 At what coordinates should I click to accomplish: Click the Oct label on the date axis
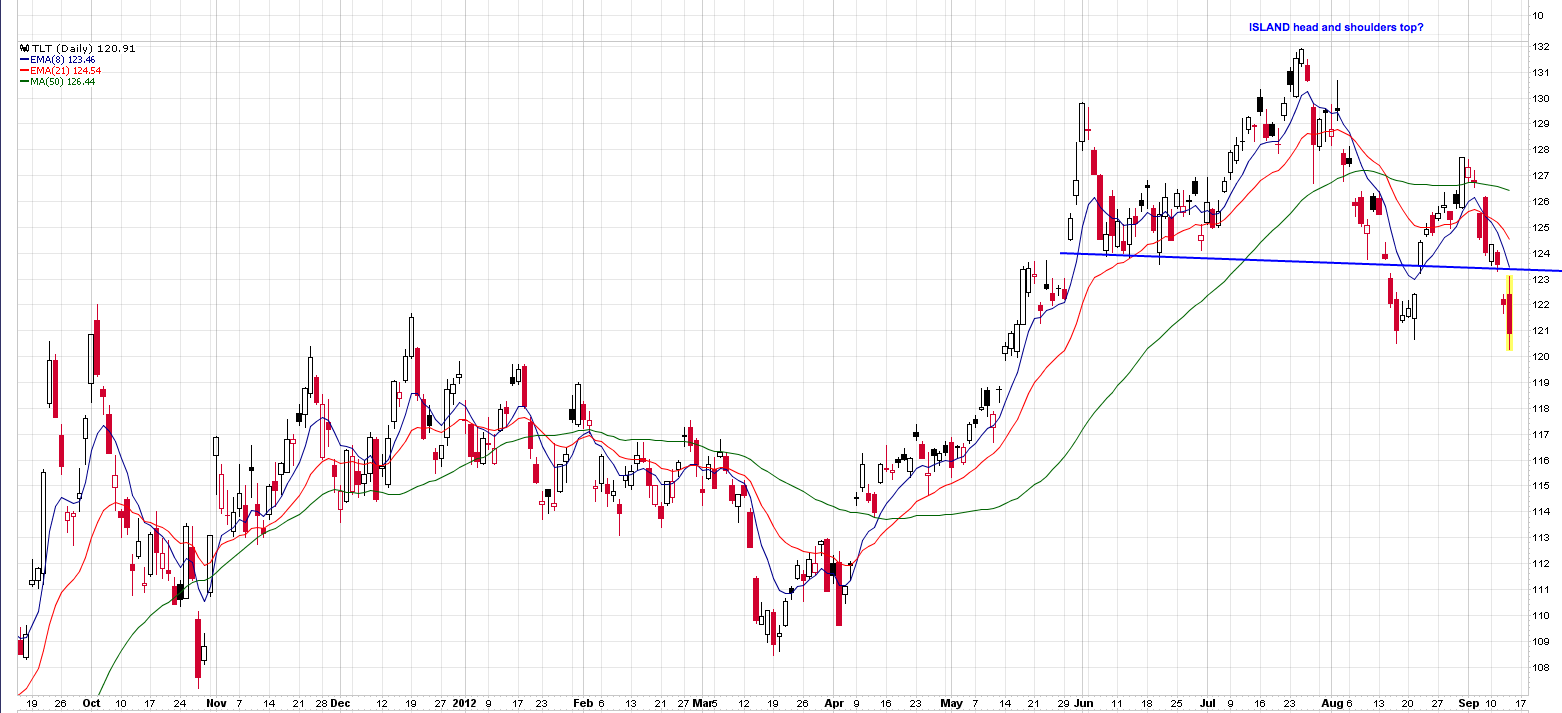[93, 704]
